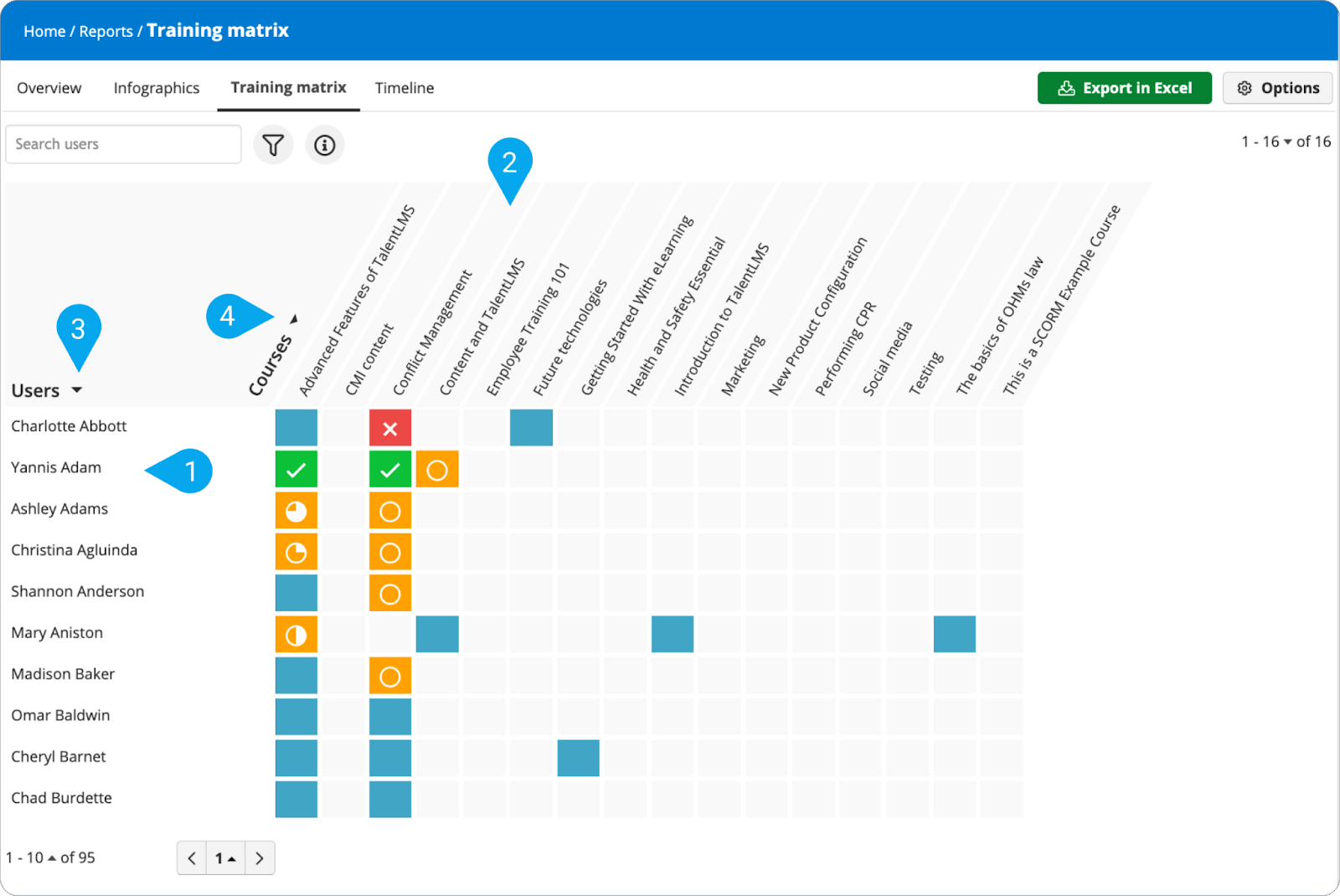Open the Options gear menu
Screen dimensions: 1340x896
pos(1277,87)
